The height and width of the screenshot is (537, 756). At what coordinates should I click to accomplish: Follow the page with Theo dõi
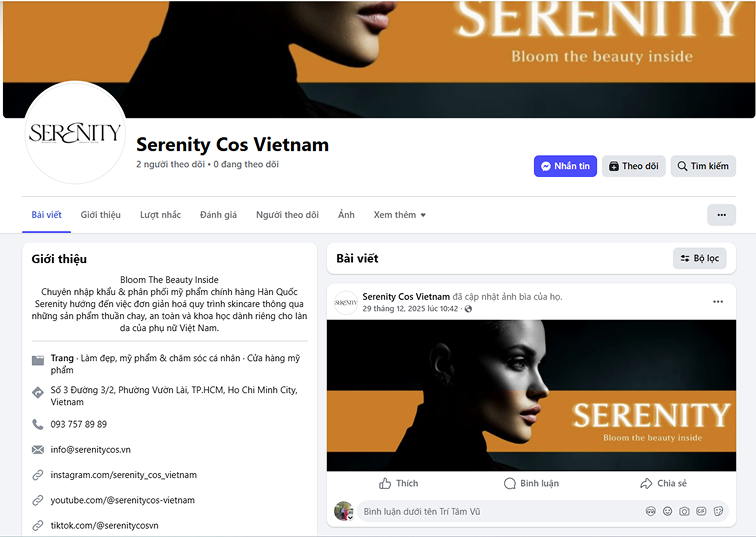[x=634, y=166]
